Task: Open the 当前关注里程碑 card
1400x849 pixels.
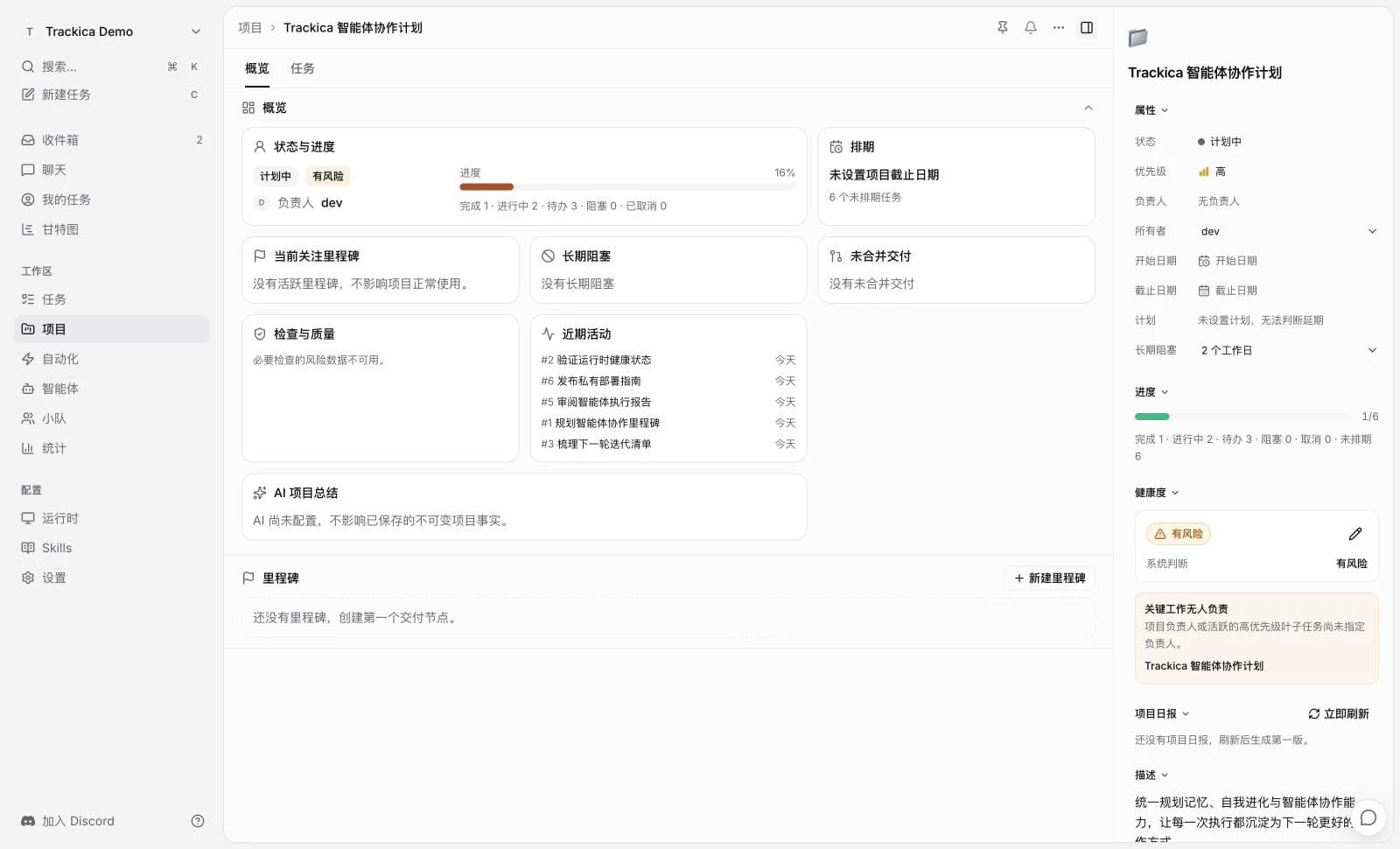Action: click(380, 270)
